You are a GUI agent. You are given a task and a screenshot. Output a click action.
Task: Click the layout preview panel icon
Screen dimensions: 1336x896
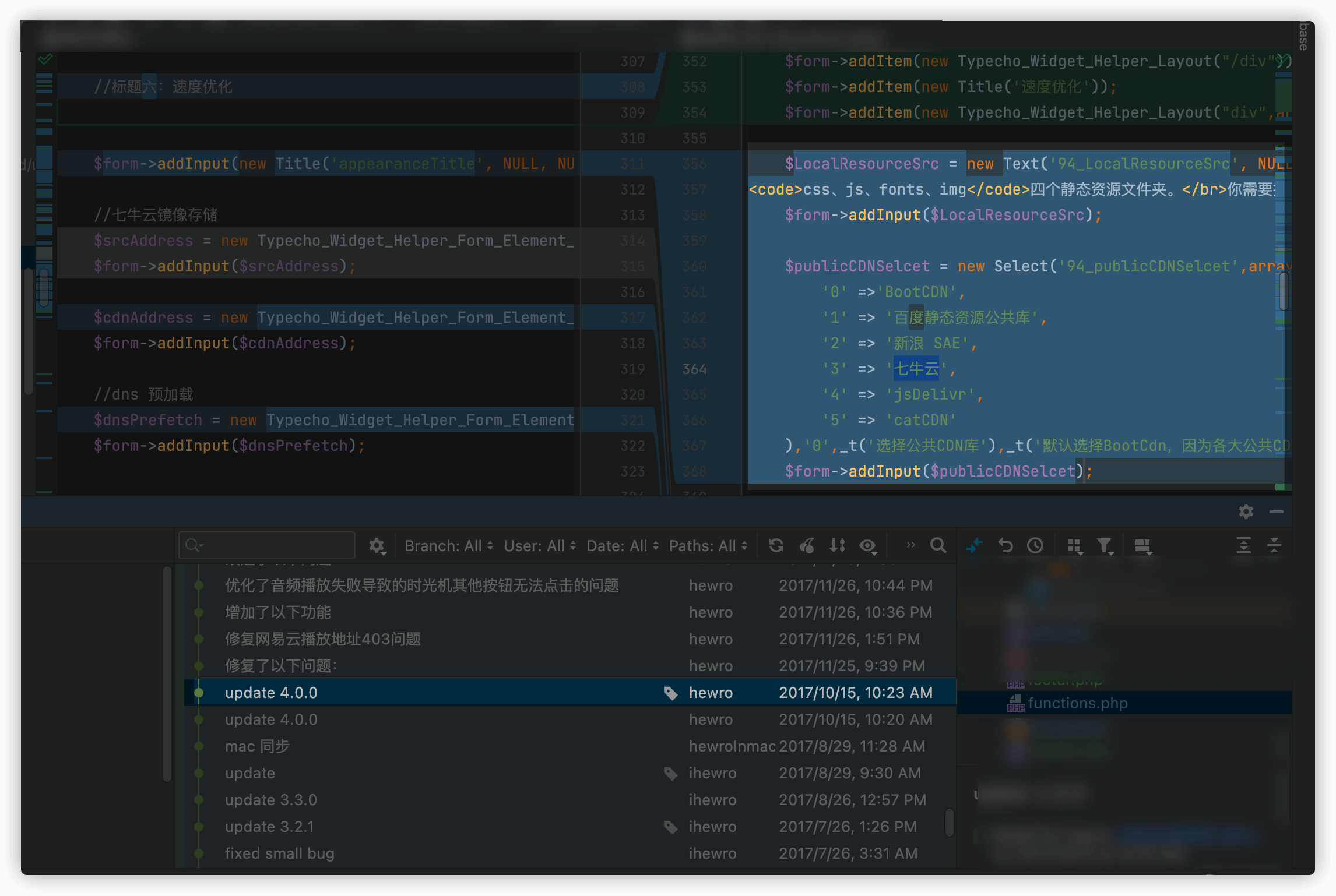(1143, 546)
